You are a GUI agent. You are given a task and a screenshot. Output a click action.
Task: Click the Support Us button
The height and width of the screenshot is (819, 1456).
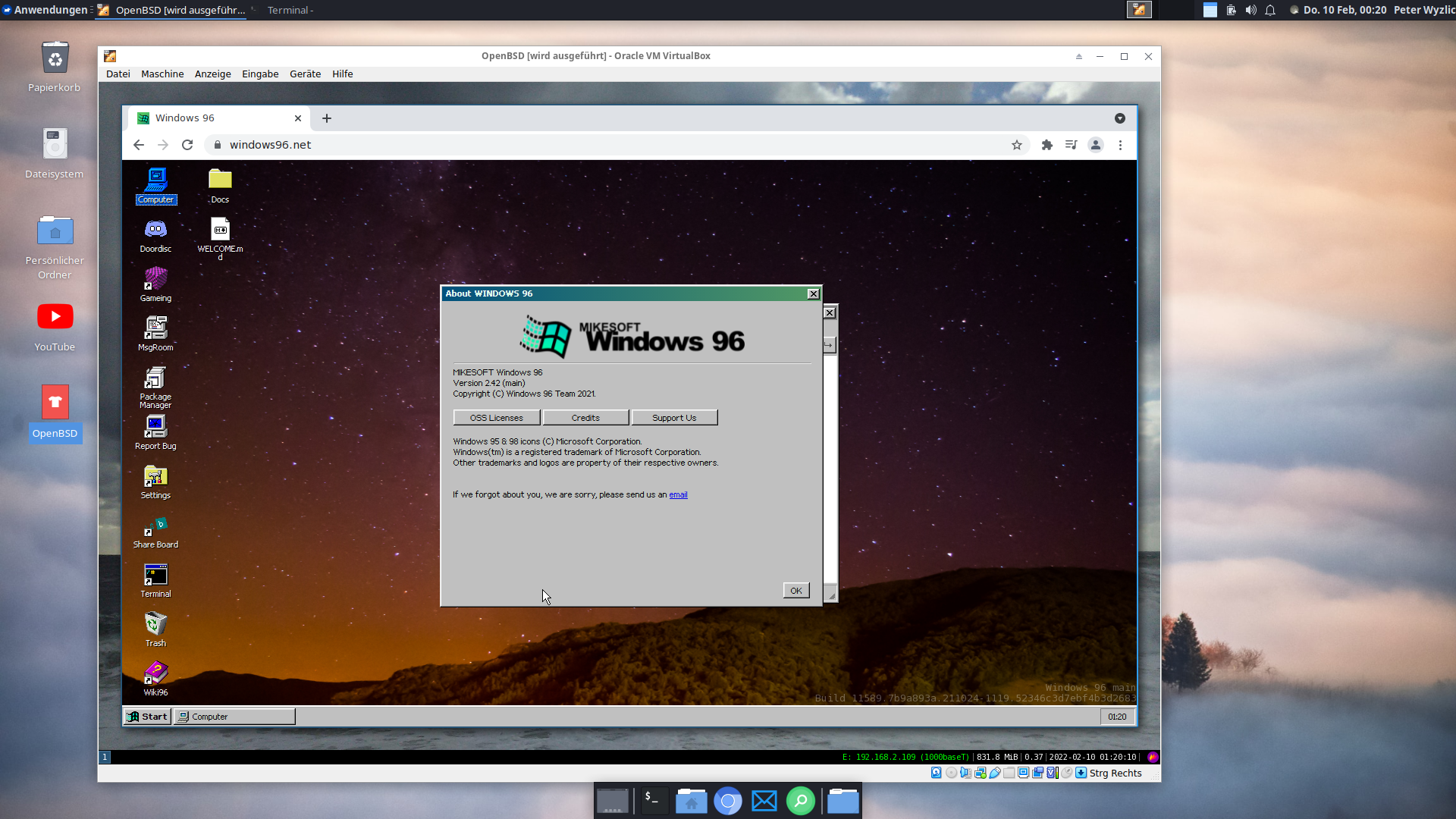[674, 418]
